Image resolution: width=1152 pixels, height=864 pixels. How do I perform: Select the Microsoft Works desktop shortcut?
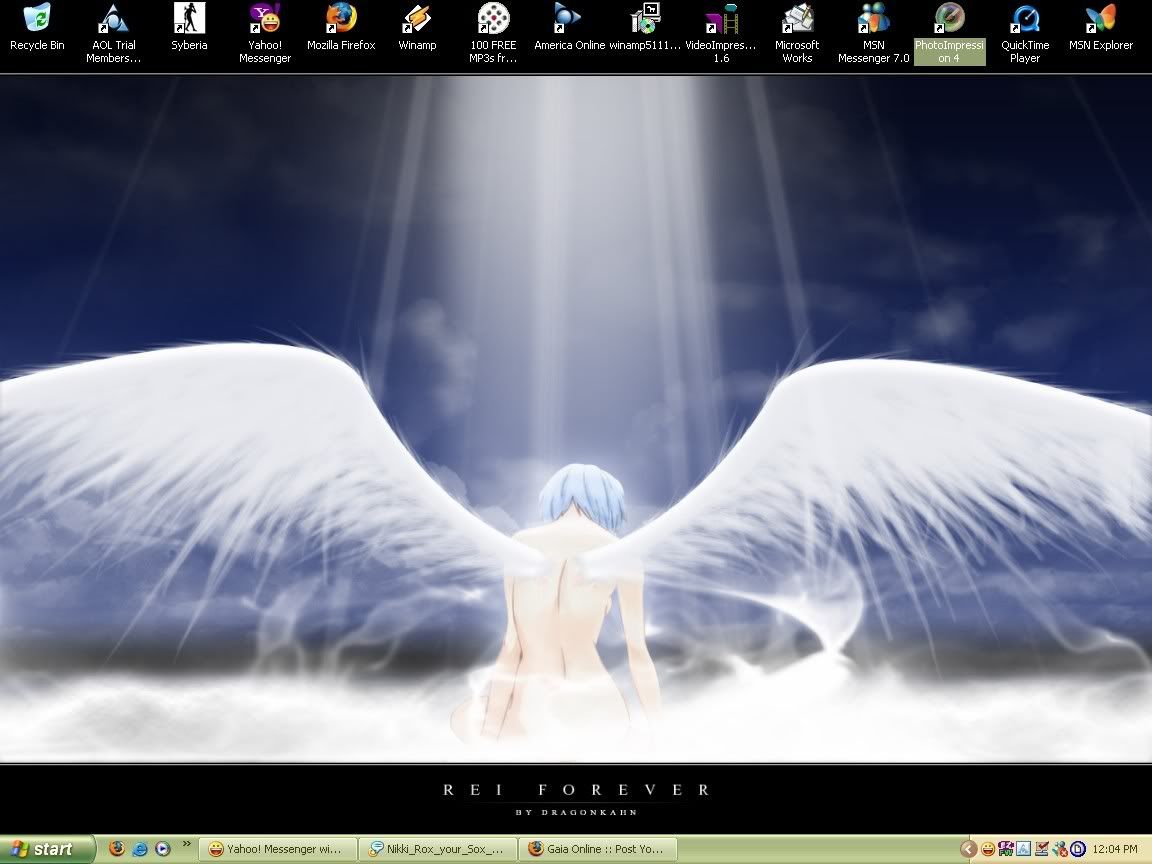(797, 34)
